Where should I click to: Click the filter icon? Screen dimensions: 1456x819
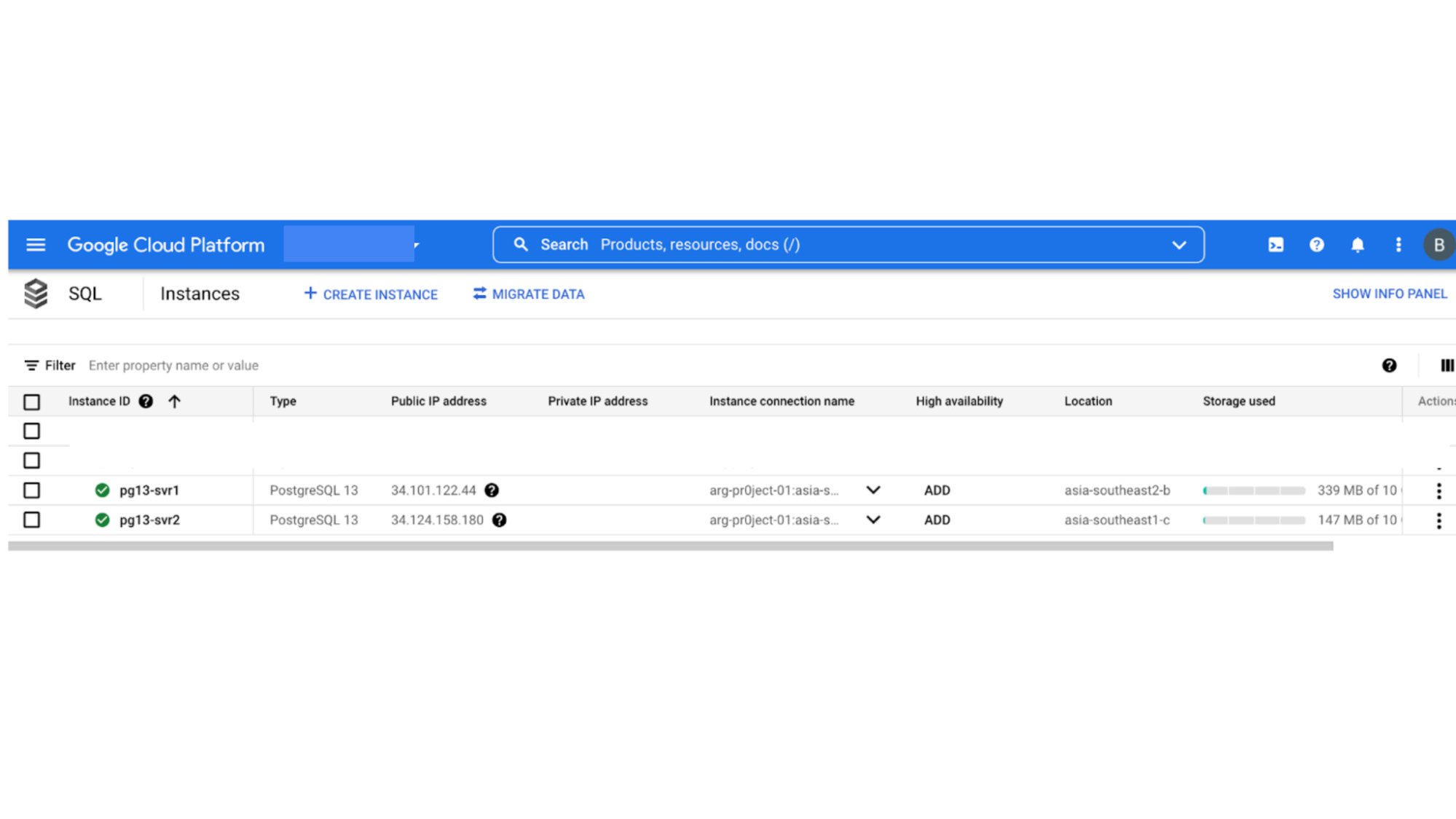click(31, 365)
